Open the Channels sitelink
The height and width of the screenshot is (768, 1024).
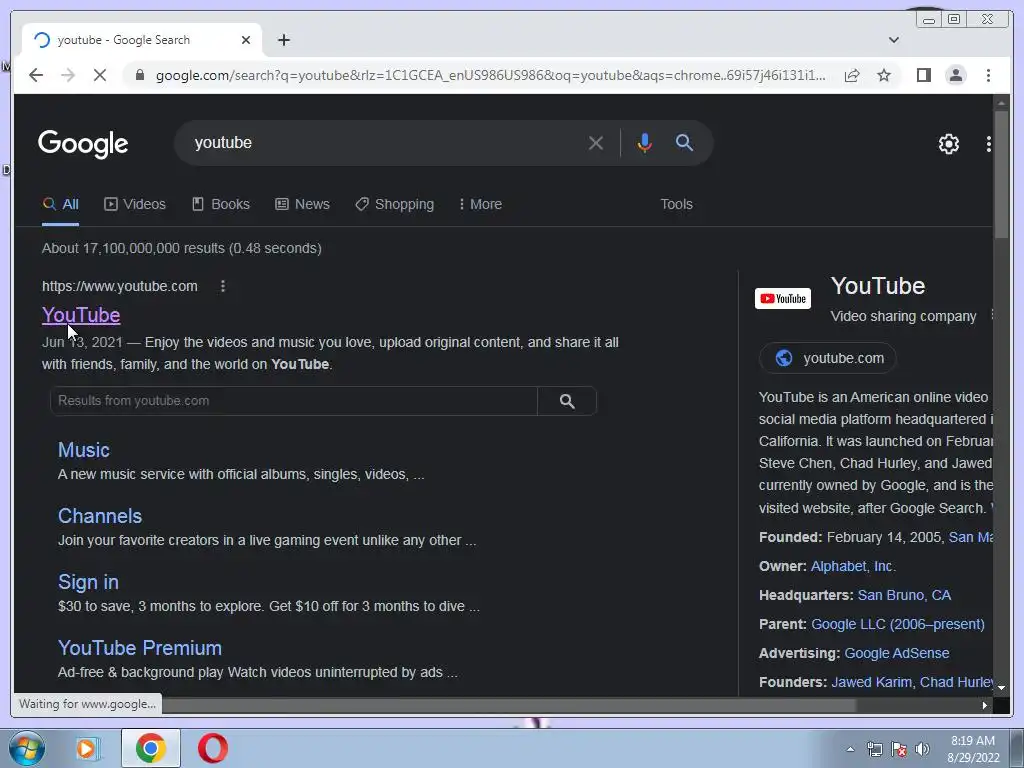tap(100, 516)
